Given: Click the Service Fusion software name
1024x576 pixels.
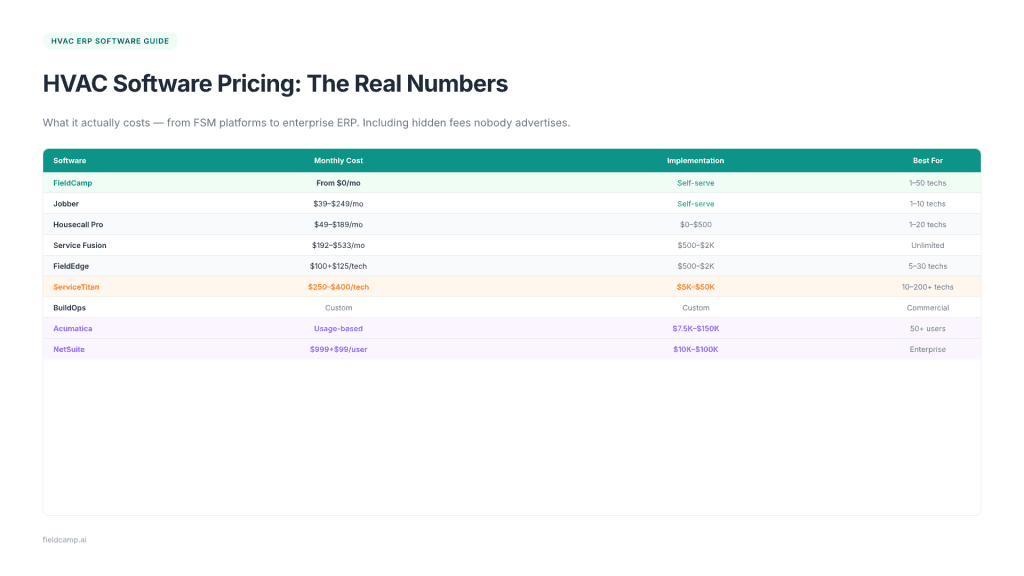Looking at the screenshot, I should (x=79, y=245).
